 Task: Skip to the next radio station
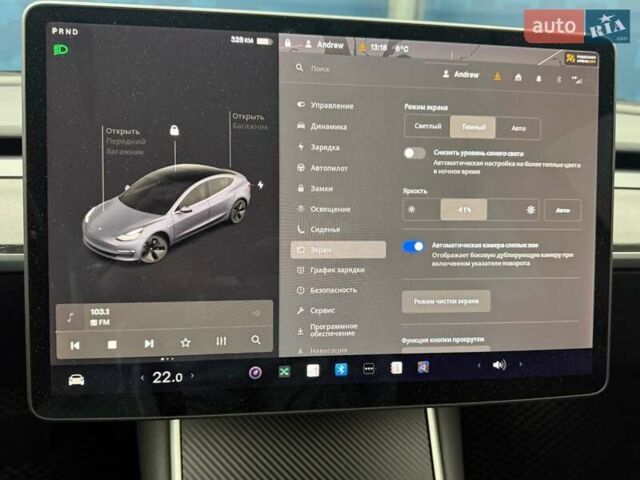coord(149,343)
